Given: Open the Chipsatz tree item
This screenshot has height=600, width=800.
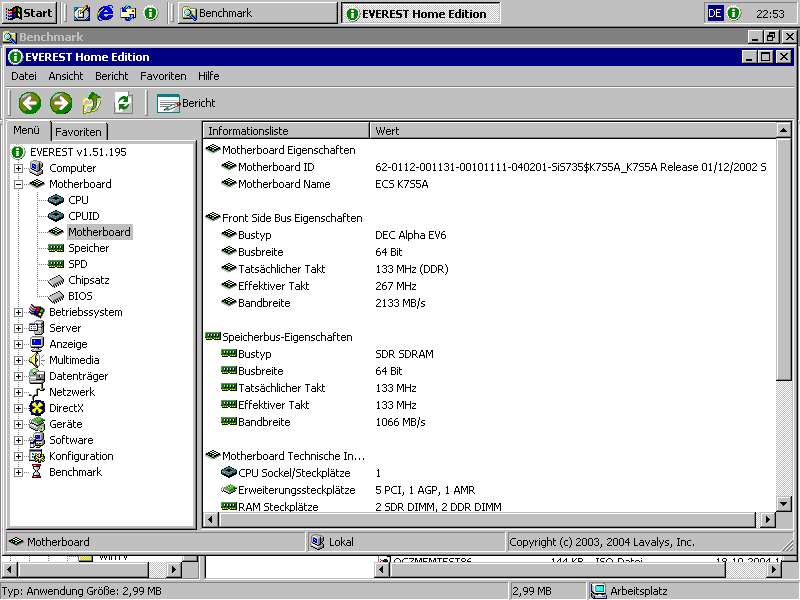Looking at the screenshot, I should pos(88,280).
